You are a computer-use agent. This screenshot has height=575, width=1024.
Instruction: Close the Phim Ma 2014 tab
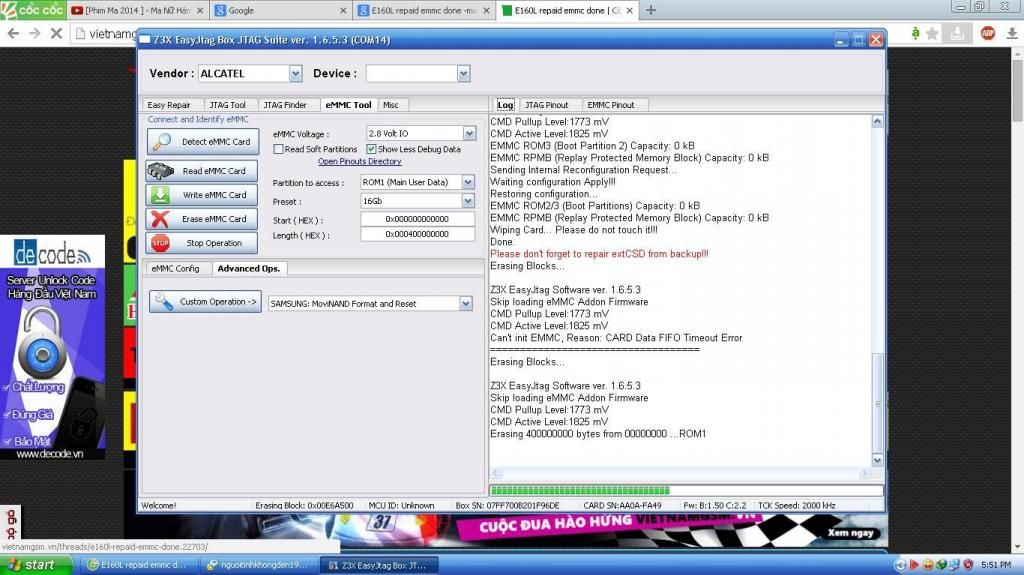pos(200,10)
